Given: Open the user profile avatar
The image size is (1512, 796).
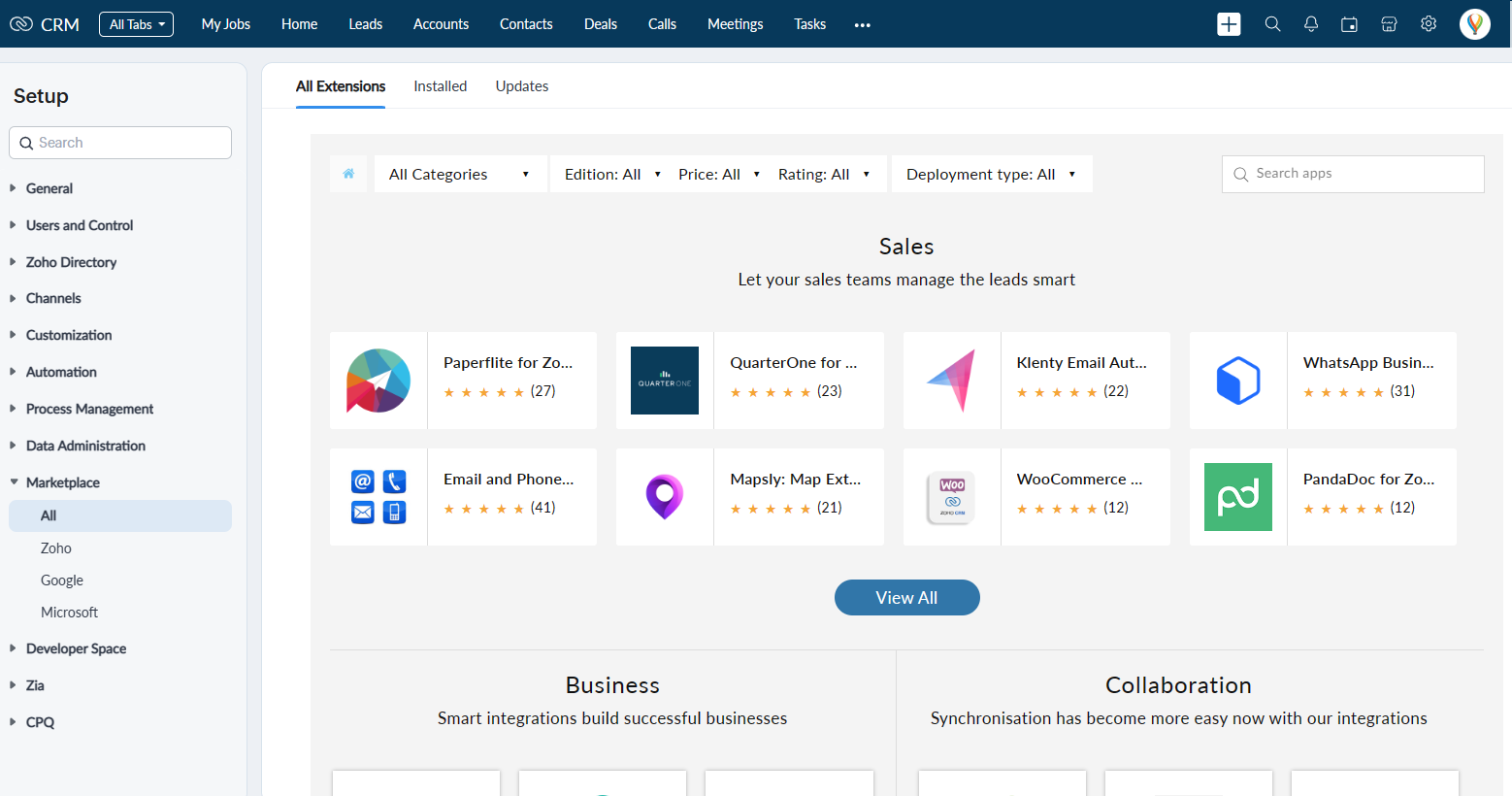Looking at the screenshot, I should [x=1475, y=24].
